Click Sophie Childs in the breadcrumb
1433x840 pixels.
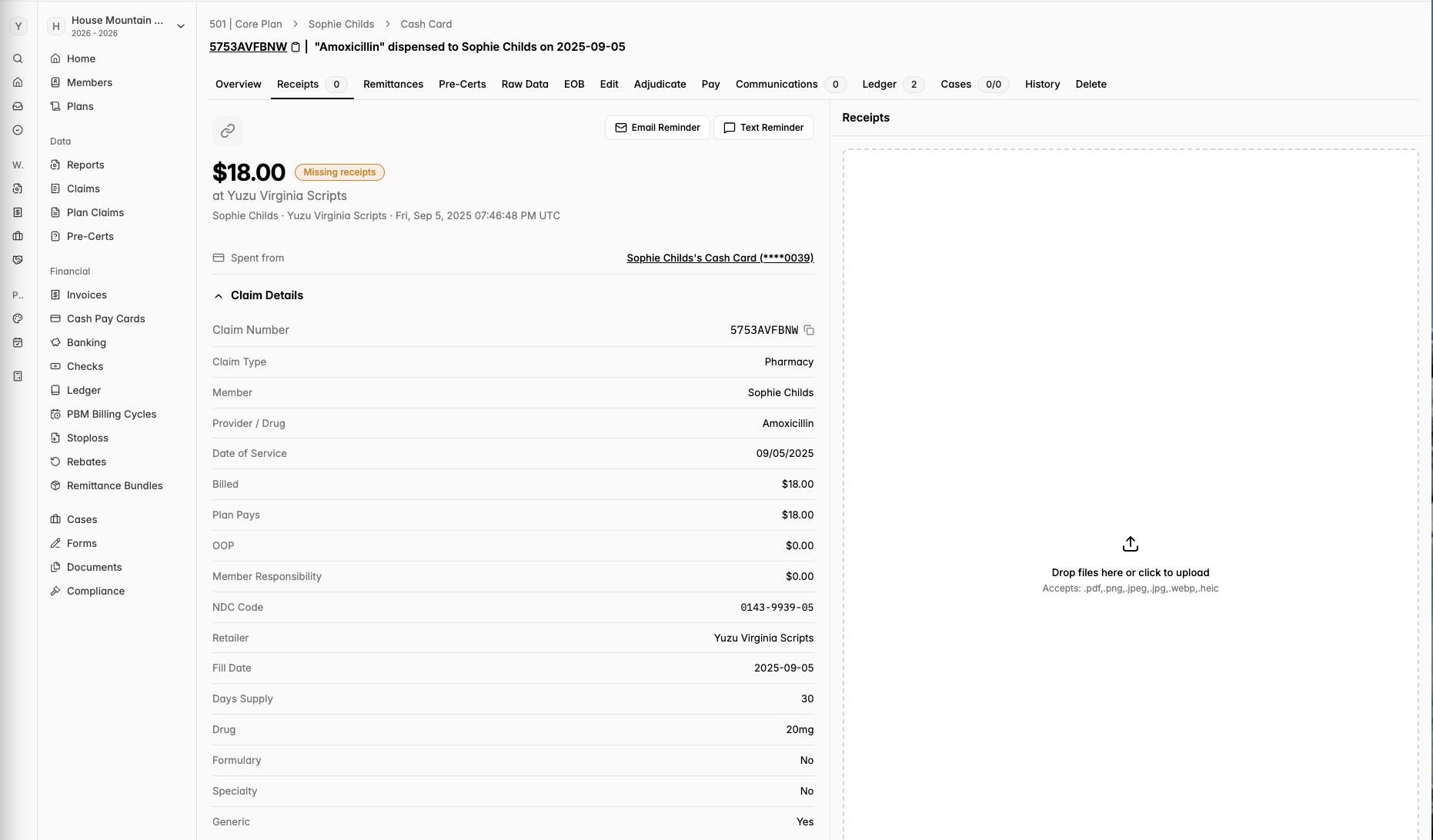tap(341, 24)
